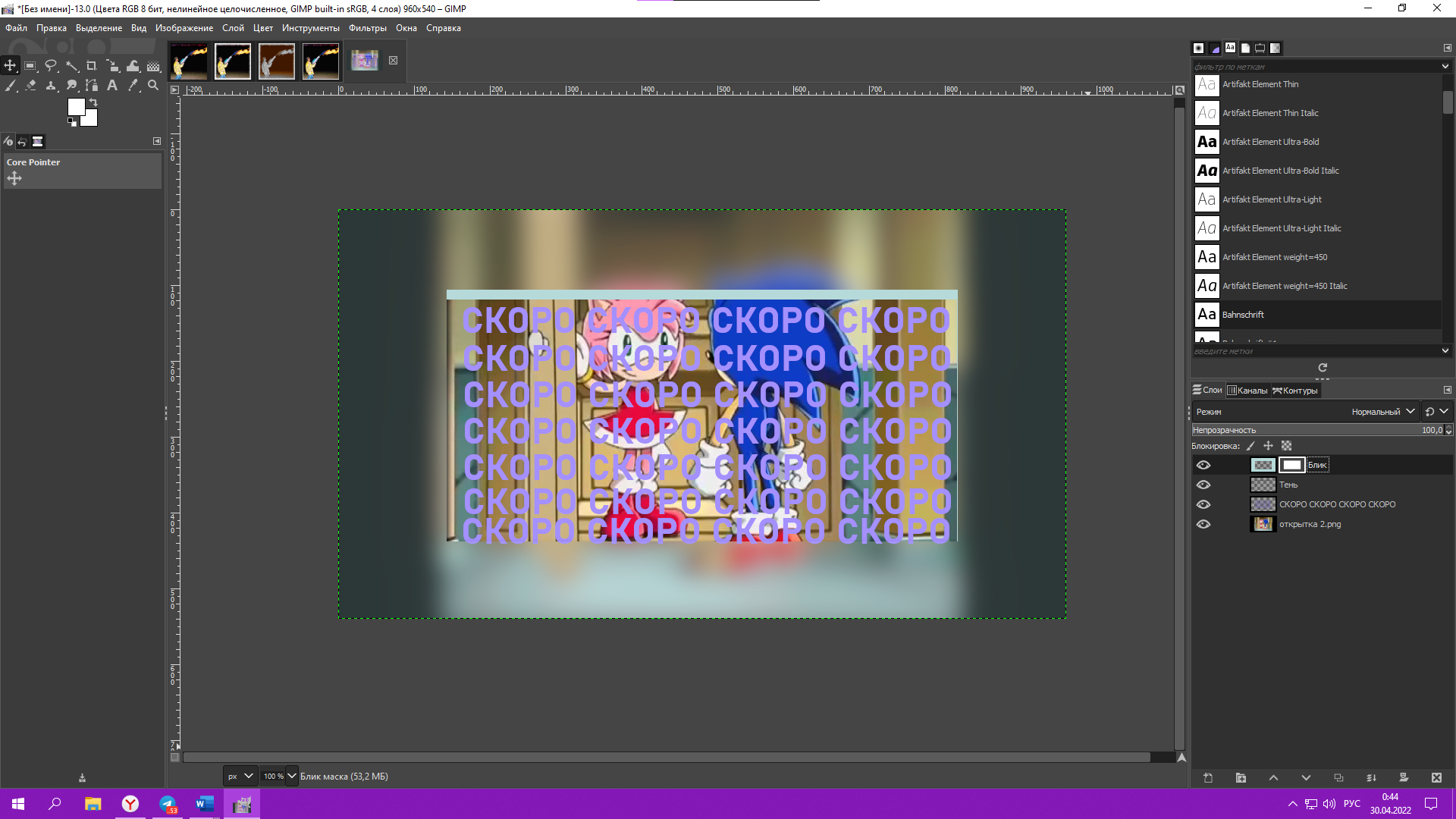Open the ruler unit px dropdown
Viewport: 1456px width, 819px height.
pyautogui.click(x=240, y=776)
